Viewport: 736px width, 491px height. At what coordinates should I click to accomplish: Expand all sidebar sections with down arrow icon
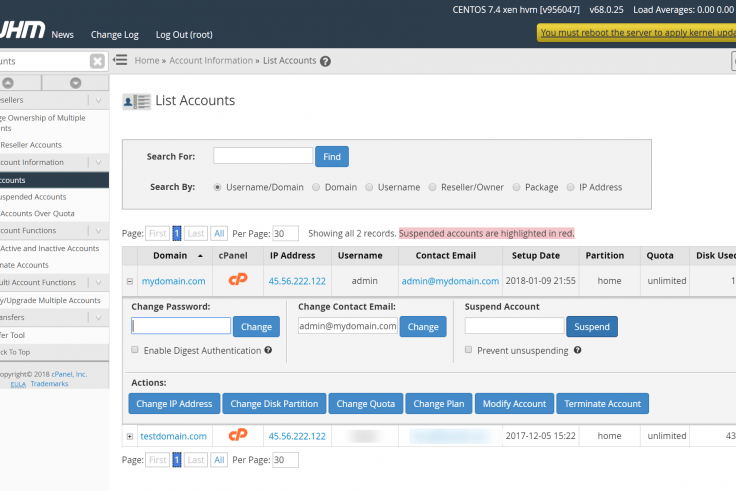(76, 83)
